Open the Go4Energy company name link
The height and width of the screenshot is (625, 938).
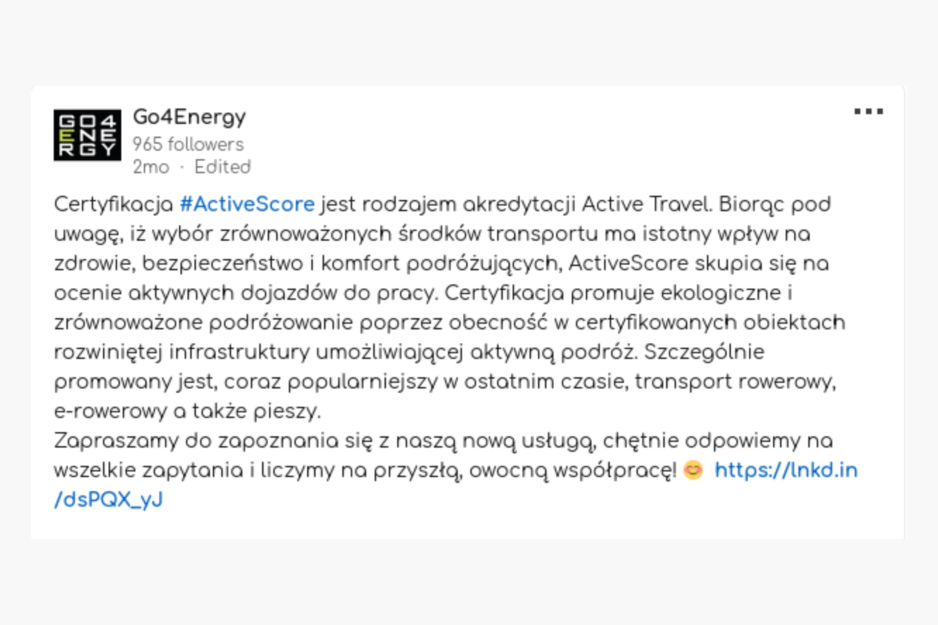click(189, 117)
